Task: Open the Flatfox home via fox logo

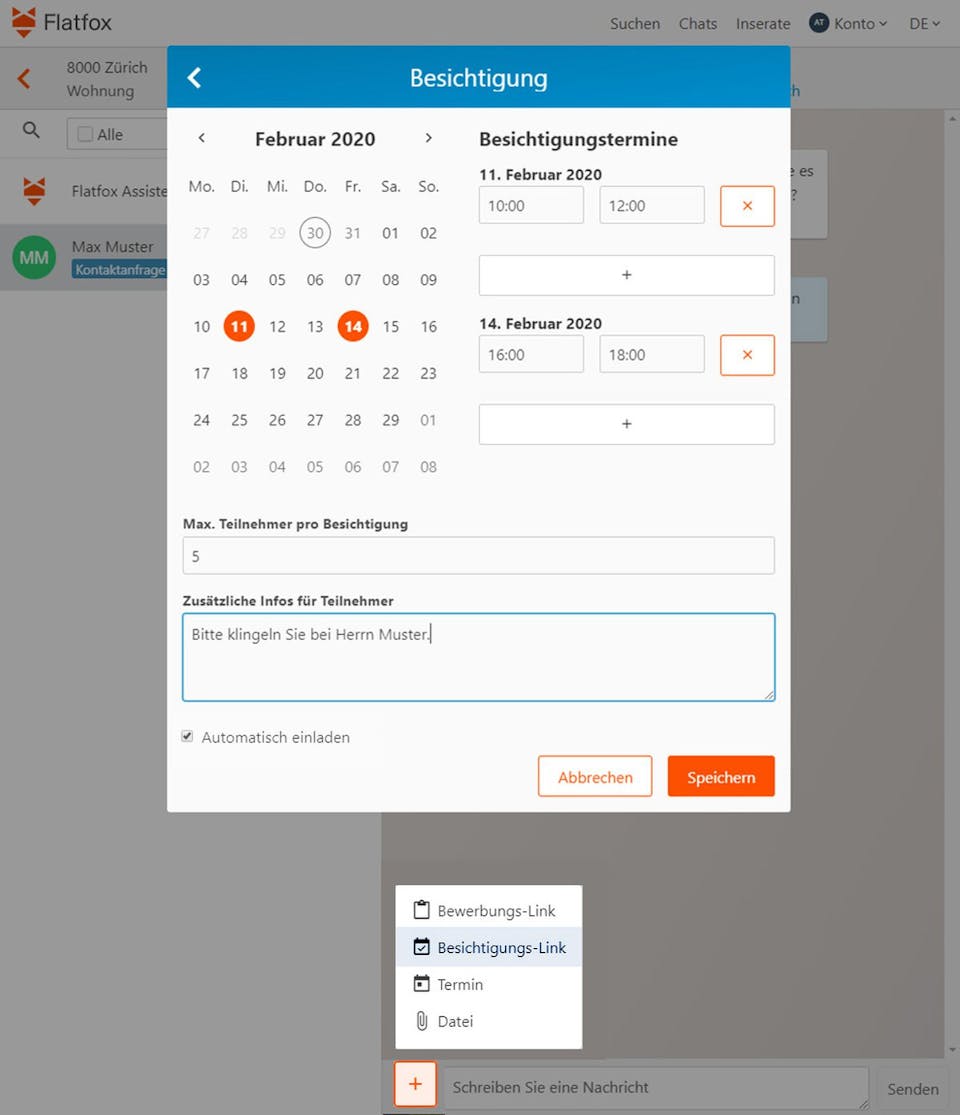Action: pyautogui.click(x=25, y=21)
